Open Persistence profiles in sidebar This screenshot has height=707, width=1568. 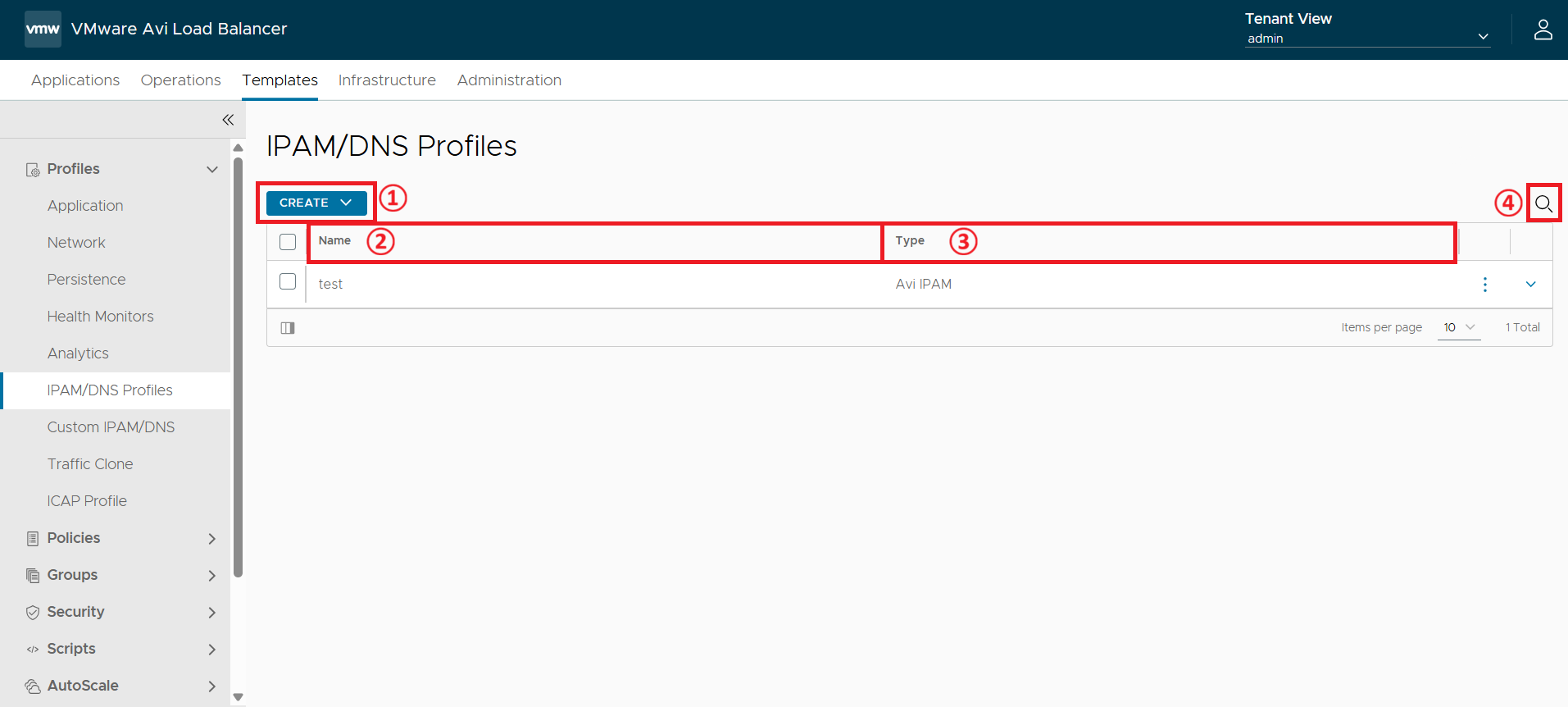(x=86, y=280)
